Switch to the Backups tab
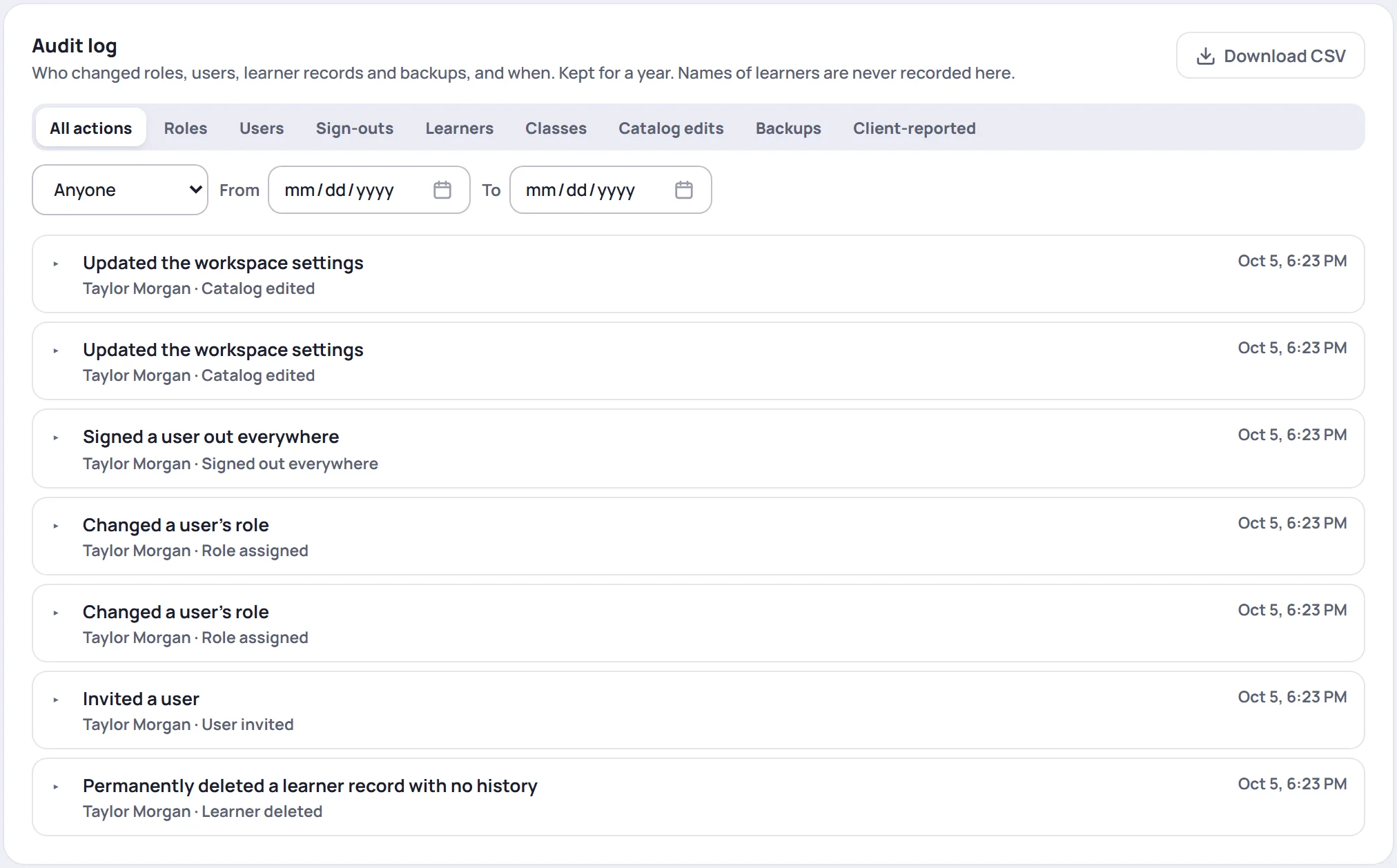 tap(788, 128)
